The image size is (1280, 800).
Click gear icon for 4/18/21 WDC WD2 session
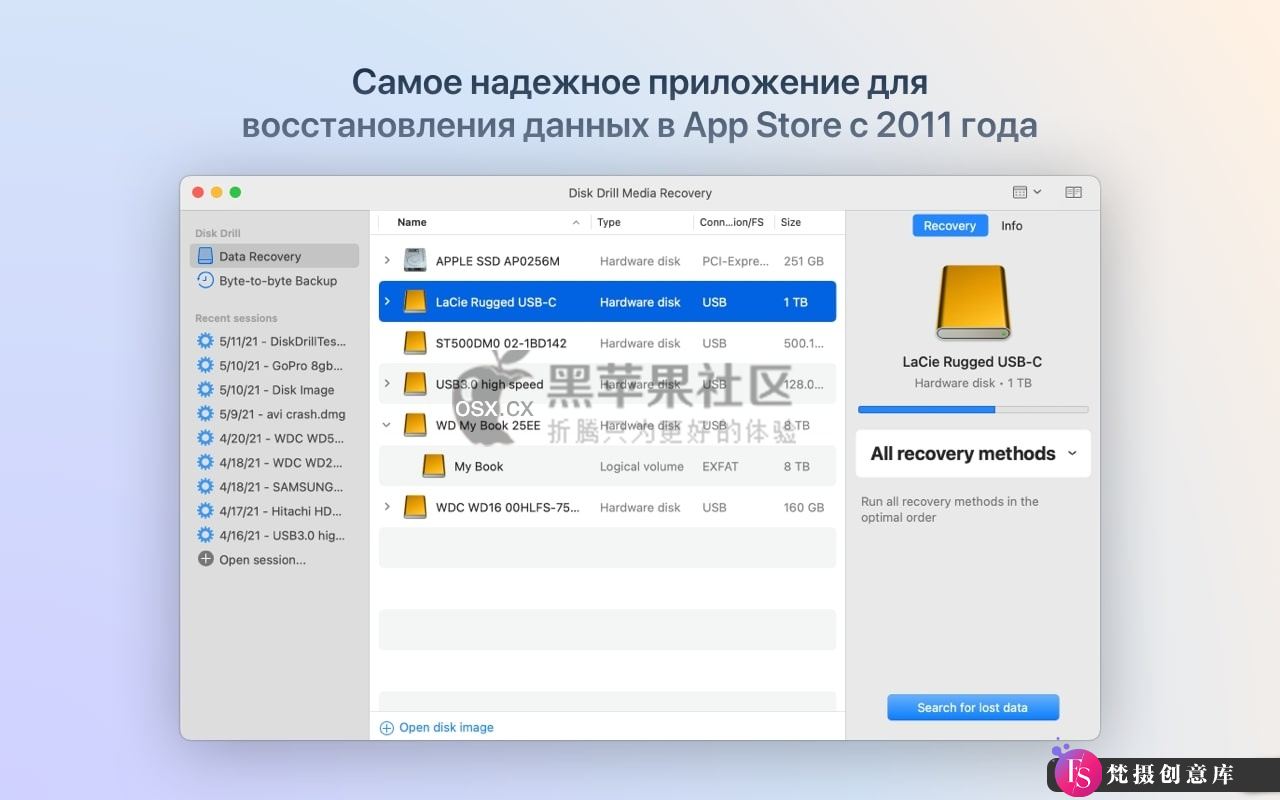205,462
